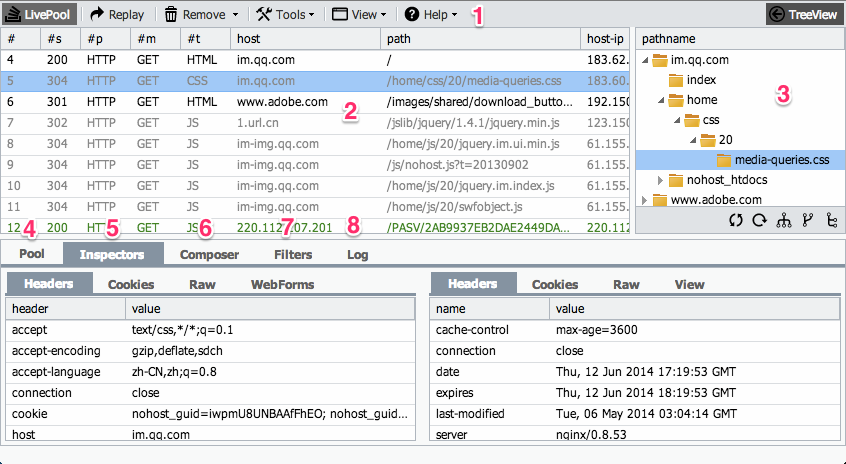Open the response View tab
846x464 pixels.
(690, 284)
